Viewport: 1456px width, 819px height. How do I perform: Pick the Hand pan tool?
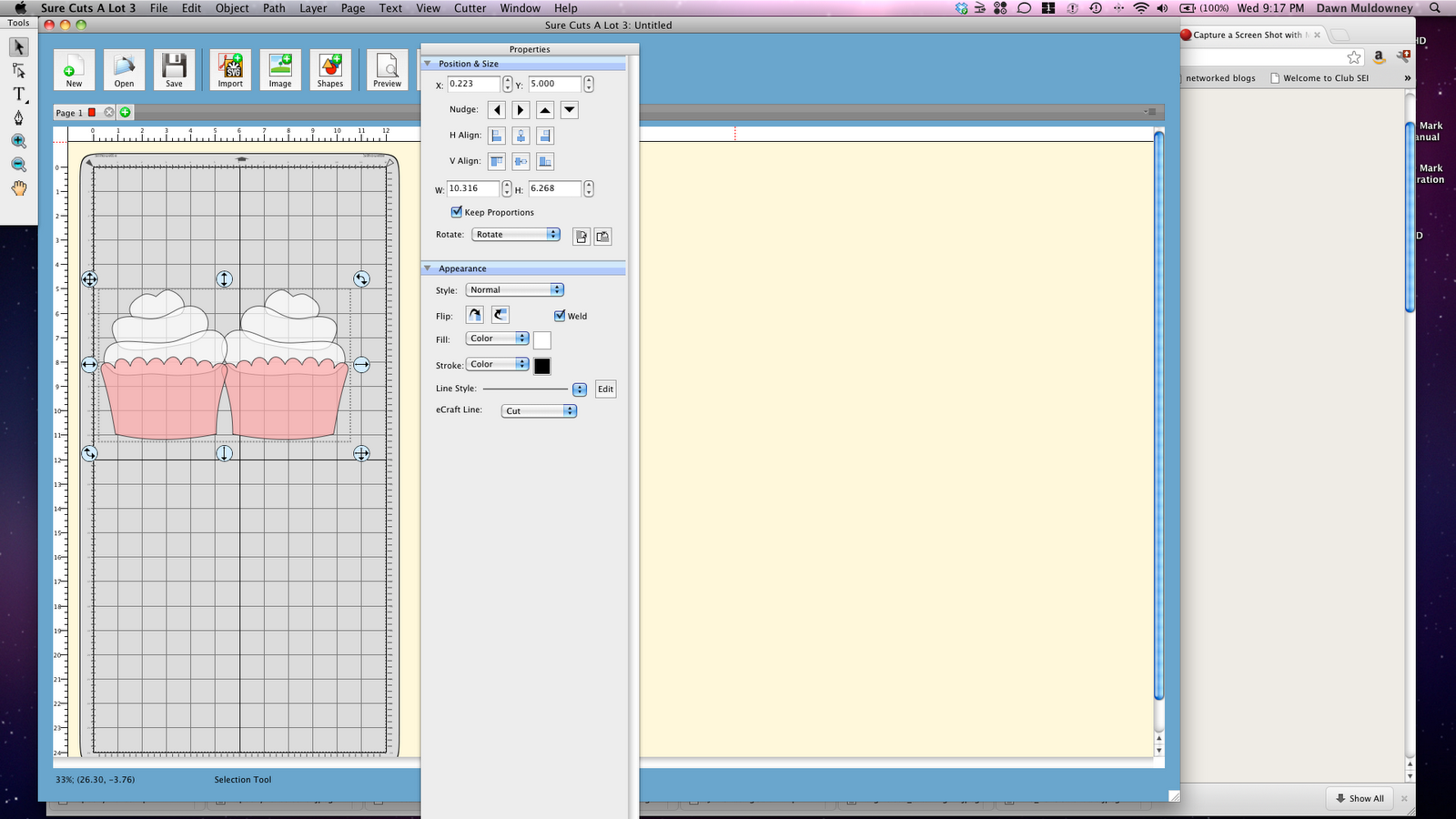(x=17, y=188)
